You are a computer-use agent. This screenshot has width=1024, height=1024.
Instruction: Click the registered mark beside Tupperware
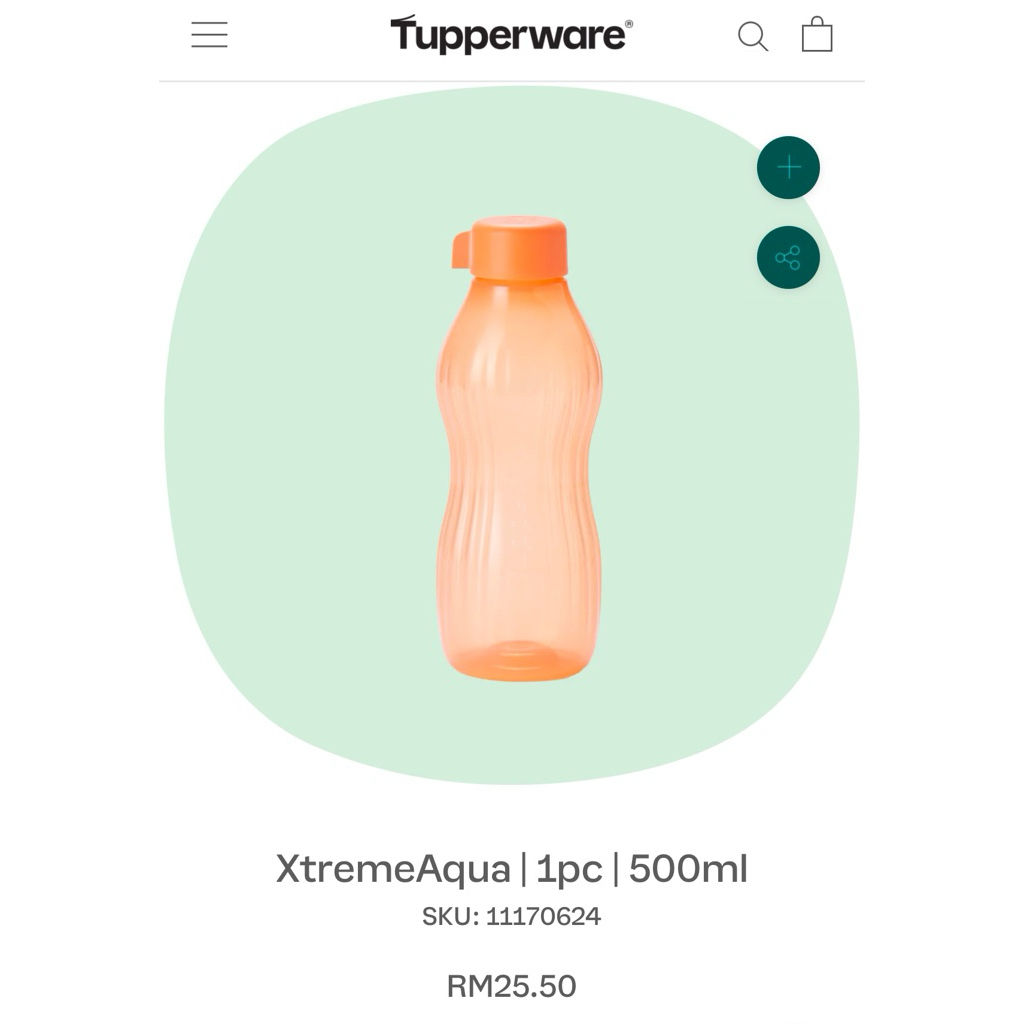point(629,24)
